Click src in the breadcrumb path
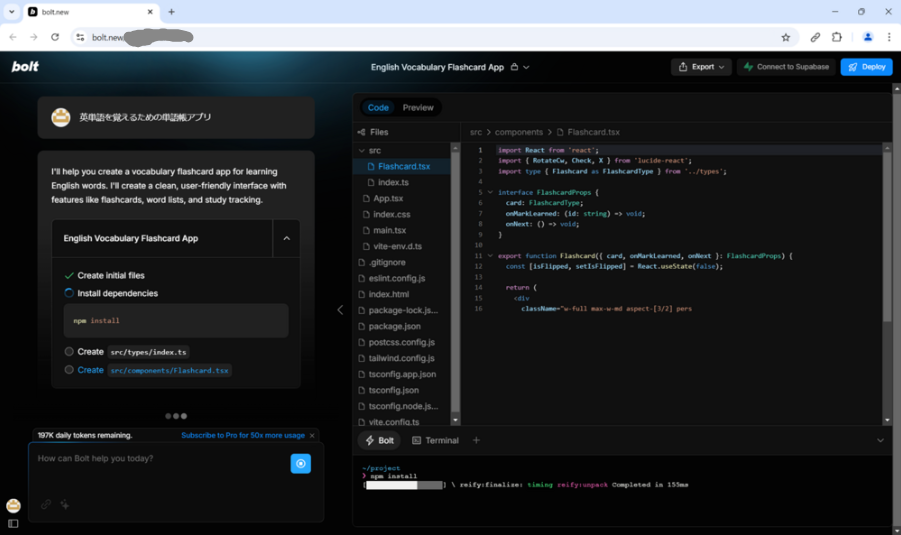 coord(476,132)
